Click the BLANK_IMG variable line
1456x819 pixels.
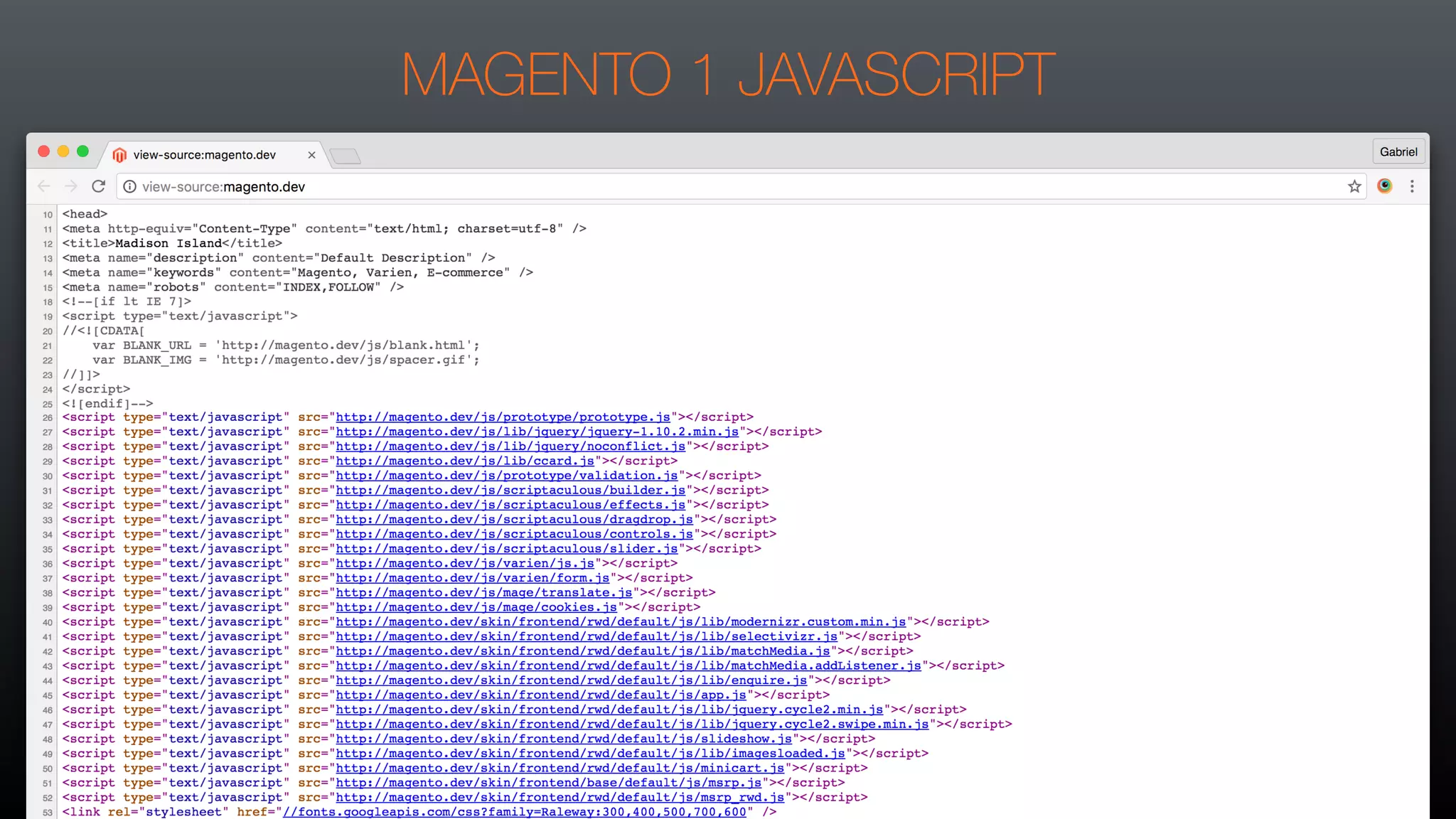[286, 360]
